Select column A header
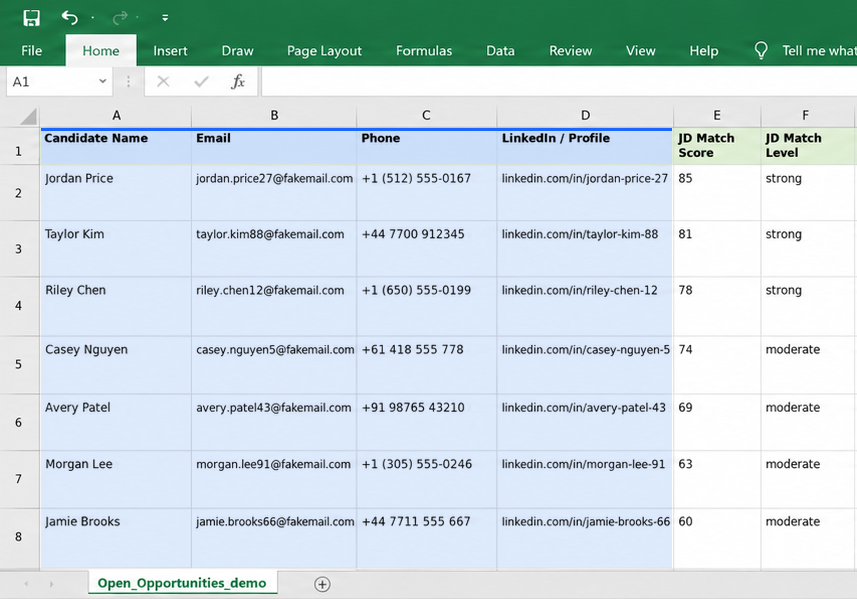 coord(116,115)
